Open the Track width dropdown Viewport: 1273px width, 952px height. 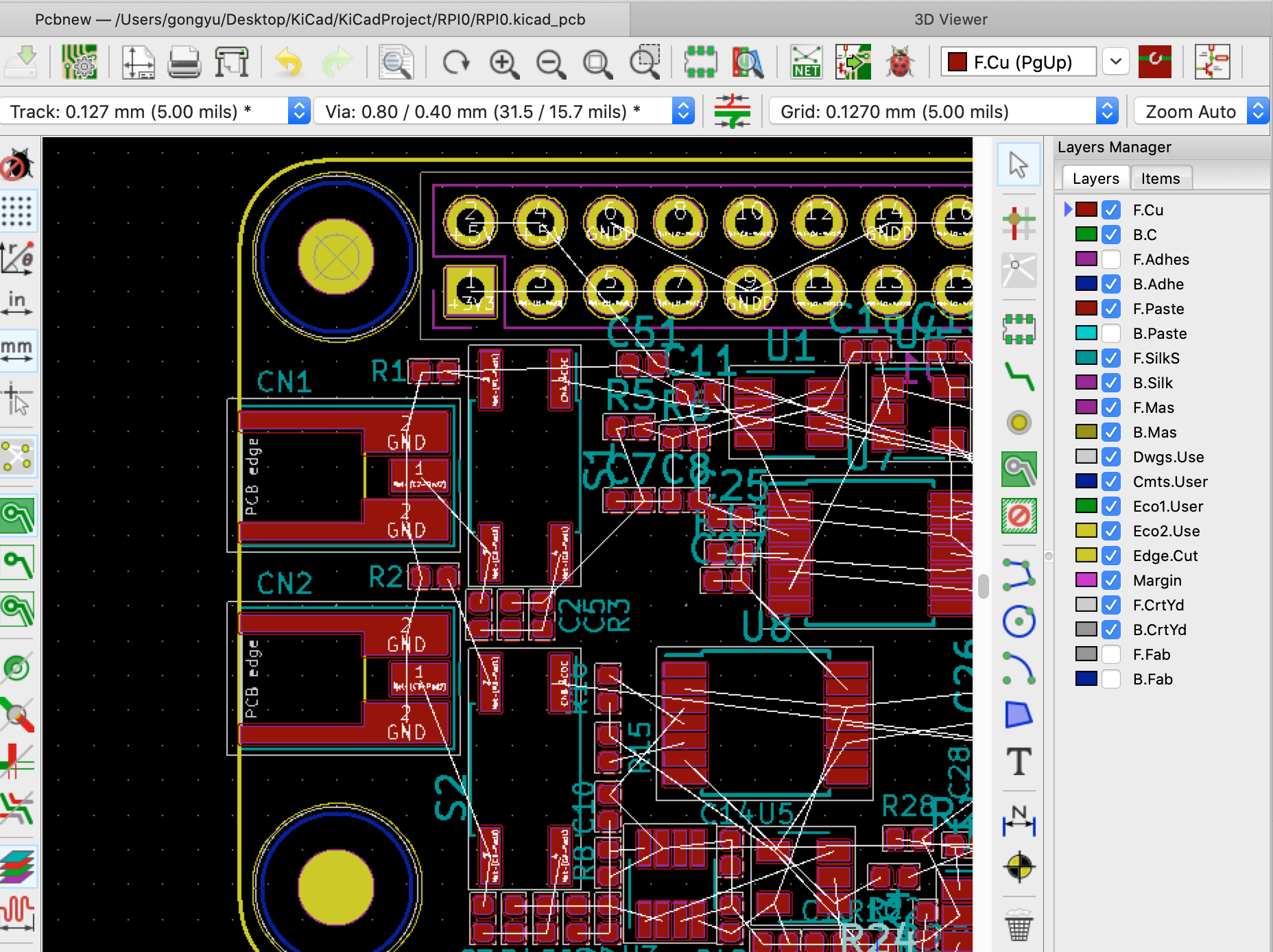pos(298,111)
